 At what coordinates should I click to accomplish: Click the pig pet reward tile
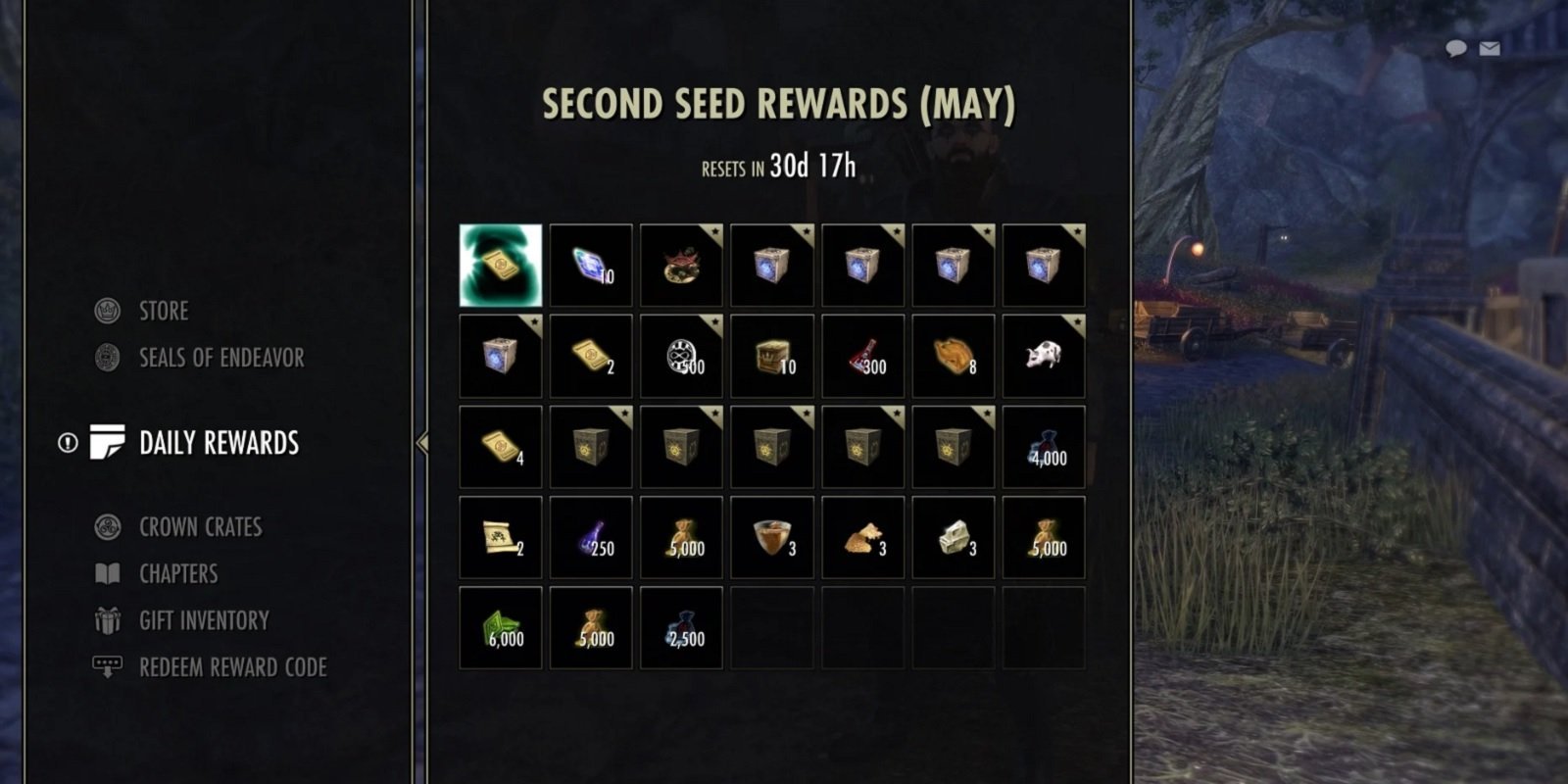click(x=1044, y=356)
